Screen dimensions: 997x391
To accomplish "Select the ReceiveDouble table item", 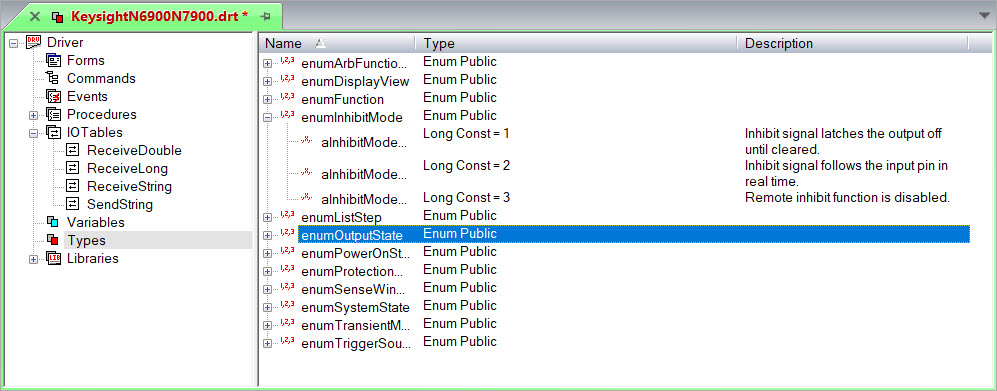I will [134, 151].
